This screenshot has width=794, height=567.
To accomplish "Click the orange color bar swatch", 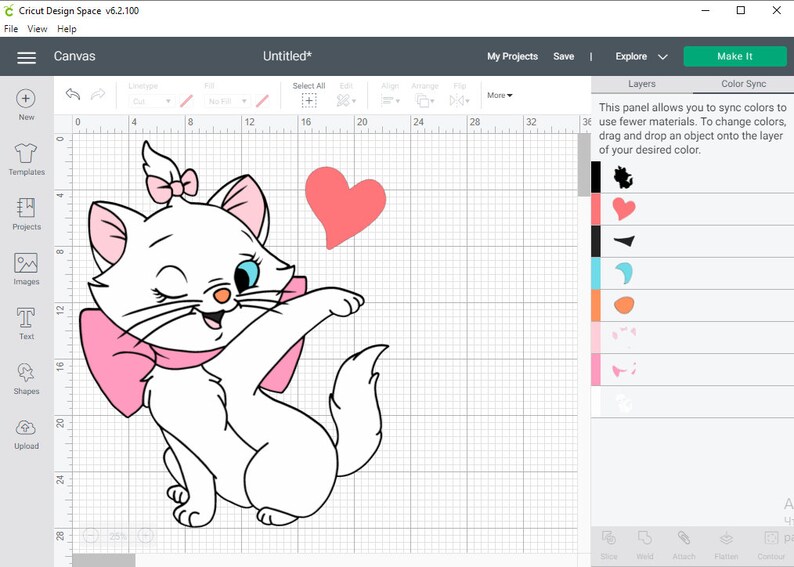I will (596, 305).
